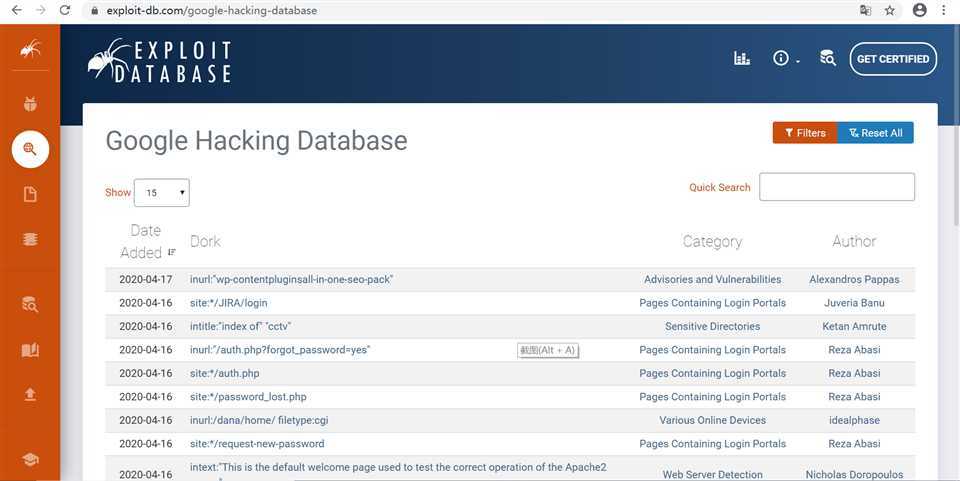Click Advisories and Vulnerabilities category
The height and width of the screenshot is (481, 960).
[x=713, y=279]
